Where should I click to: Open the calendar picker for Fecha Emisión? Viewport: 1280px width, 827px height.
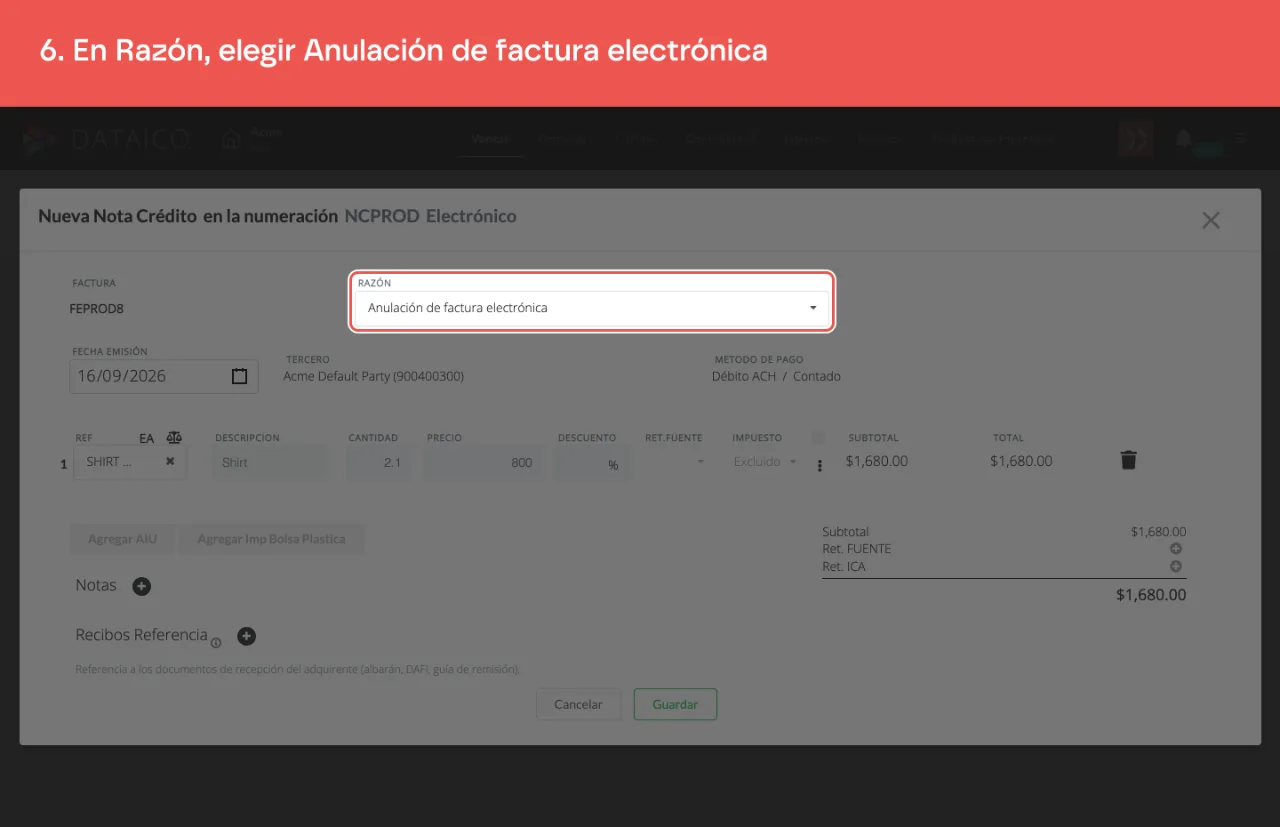(x=239, y=377)
